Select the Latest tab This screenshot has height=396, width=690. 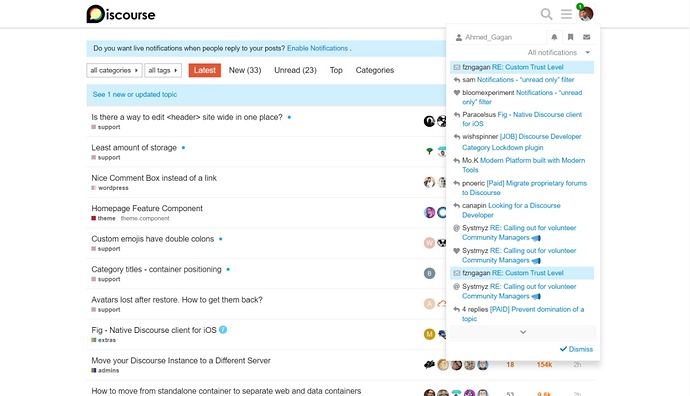[x=205, y=70]
